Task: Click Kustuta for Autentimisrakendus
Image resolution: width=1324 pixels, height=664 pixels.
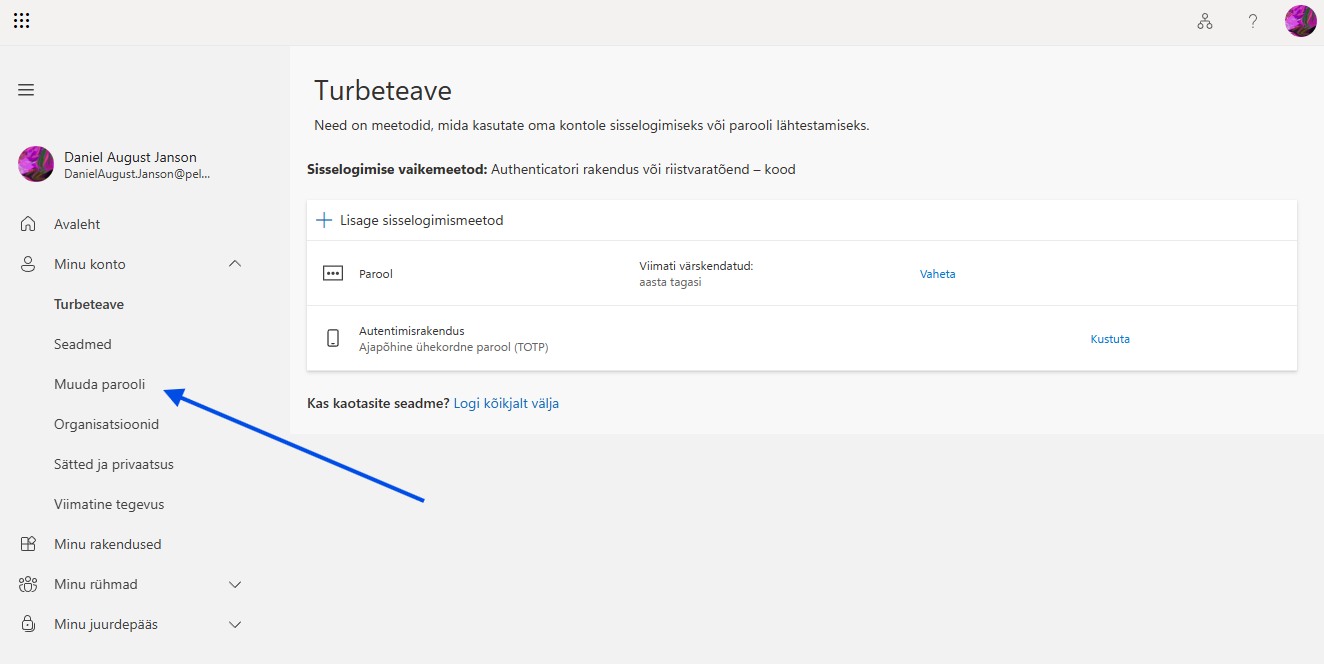Action: click(x=1110, y=339)
